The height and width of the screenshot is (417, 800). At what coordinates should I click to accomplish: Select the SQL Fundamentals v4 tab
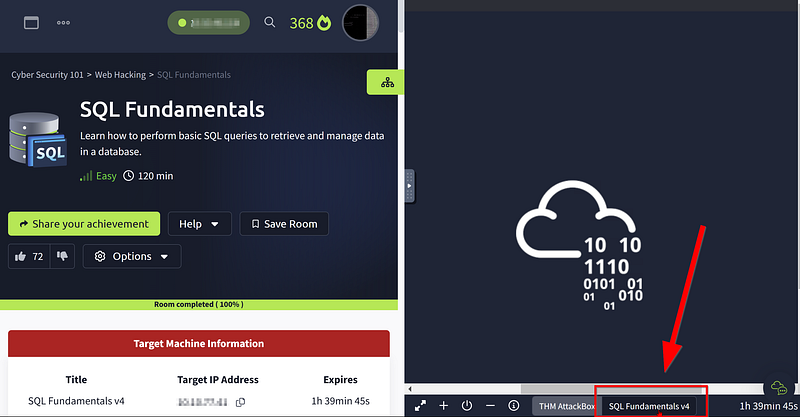pyautogui.click(x=648, y=406)
